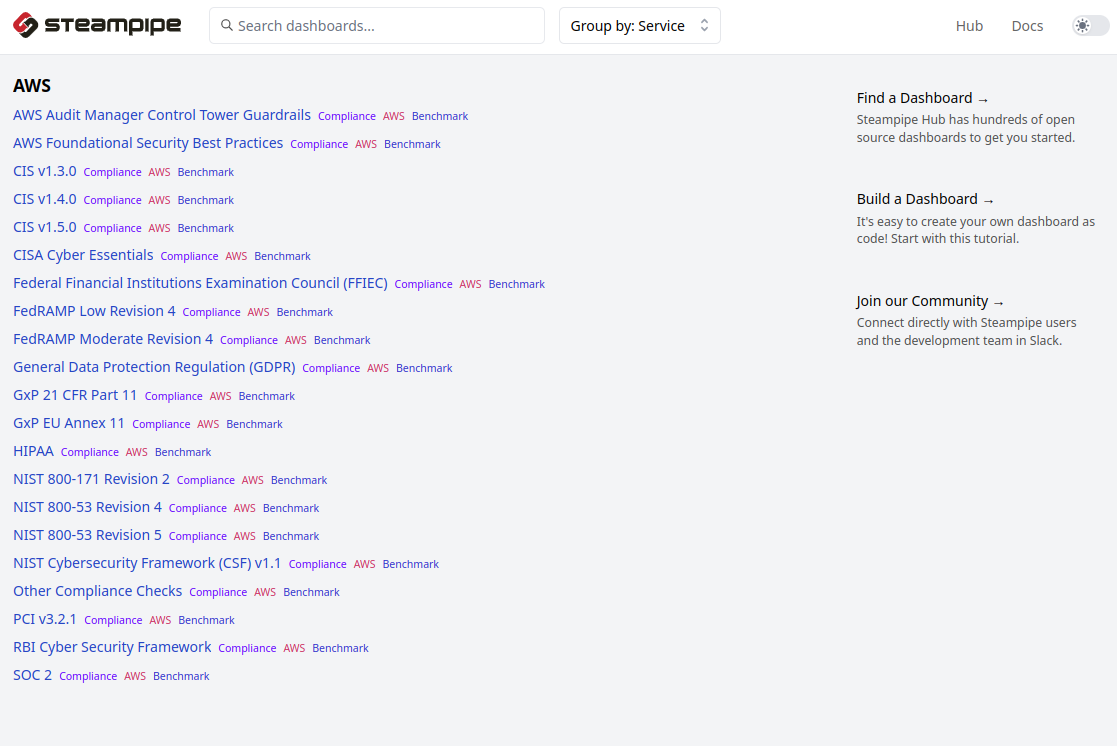
Task: Select the AWS tag next to SOC 2
Action: pyautogui.click(x=135, y=675)
